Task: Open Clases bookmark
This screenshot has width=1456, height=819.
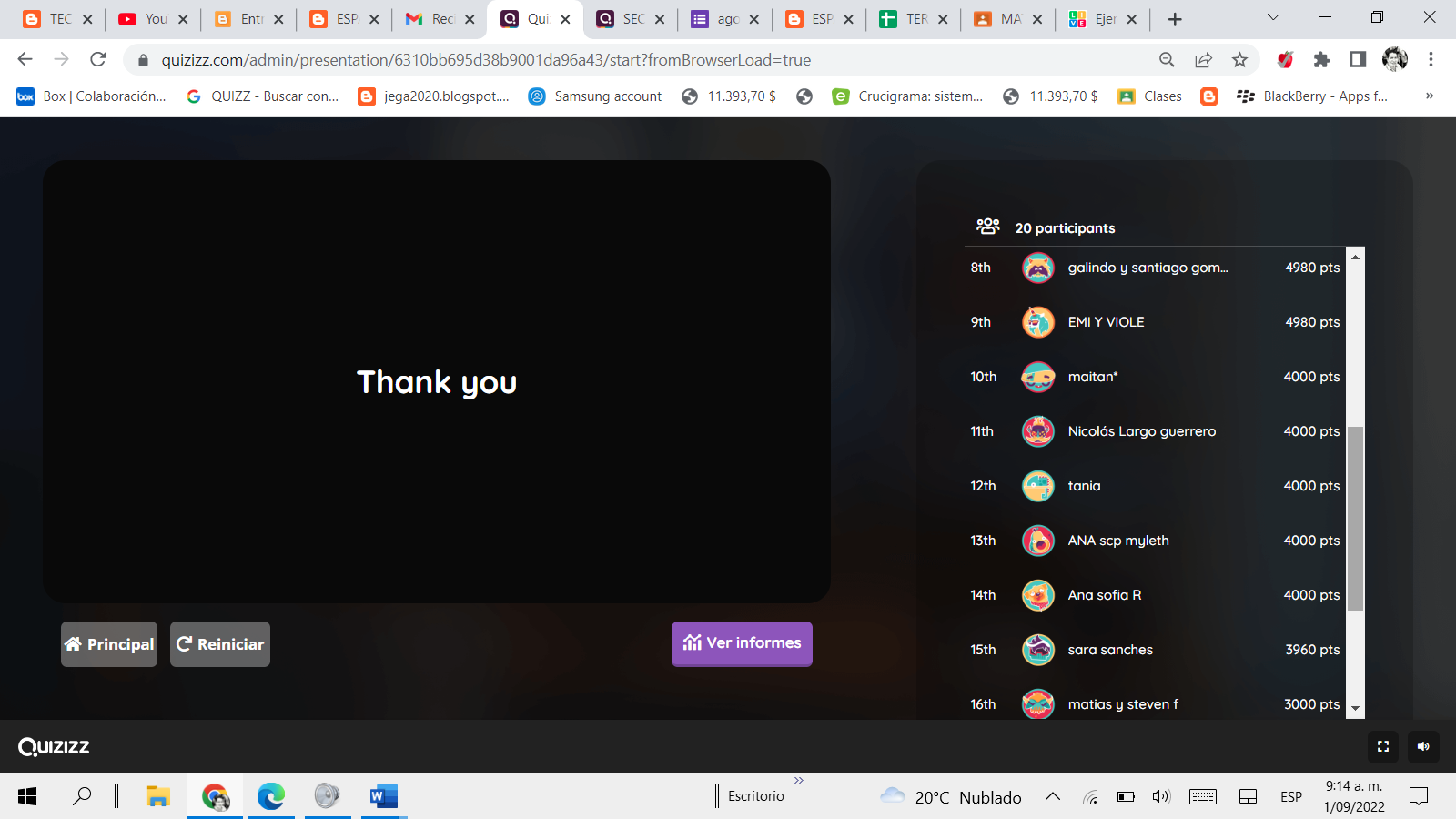Action: [x=1149, y=96]
